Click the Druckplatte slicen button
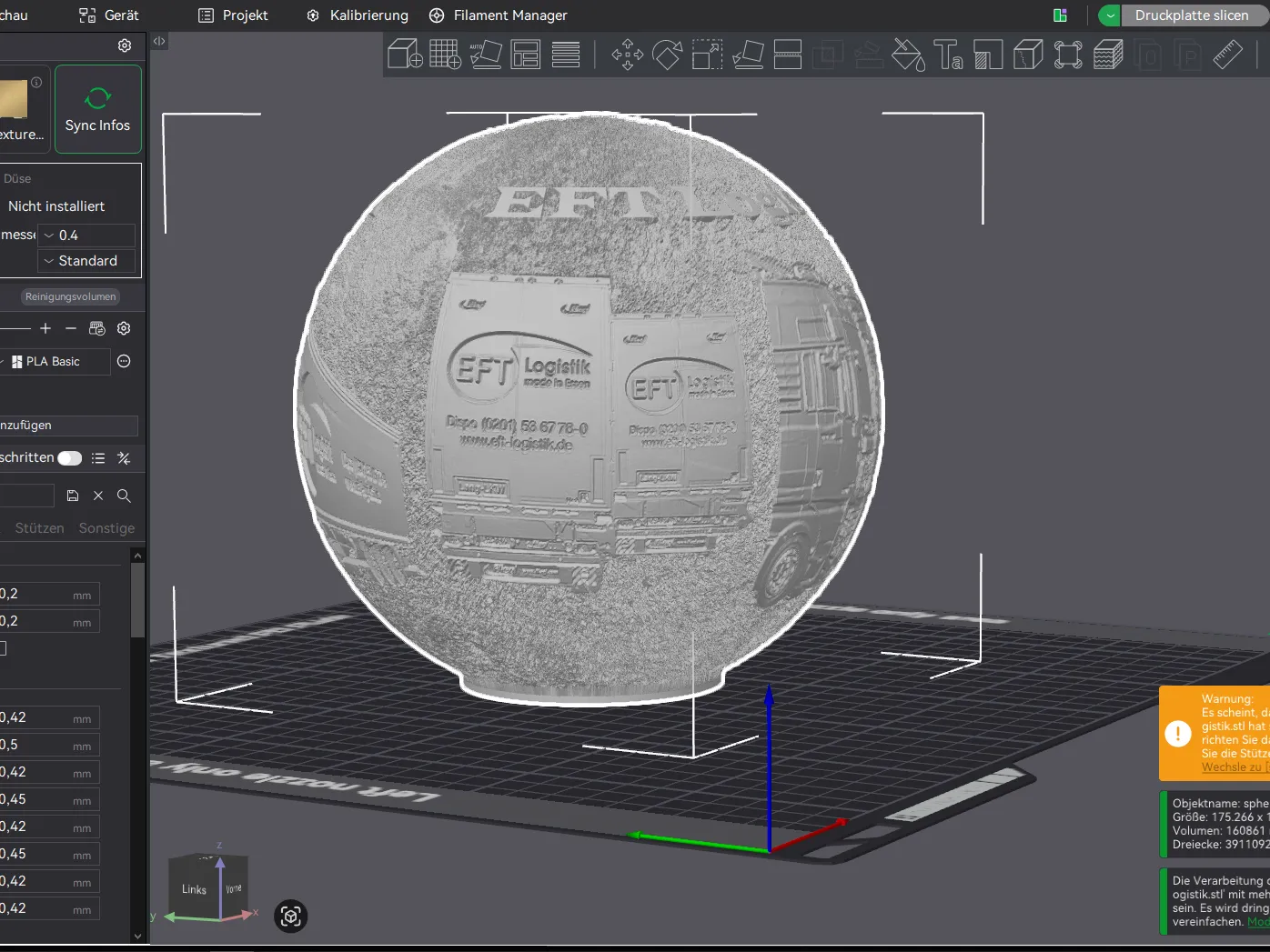1270x952 pixels. [x=1194, y=15]
